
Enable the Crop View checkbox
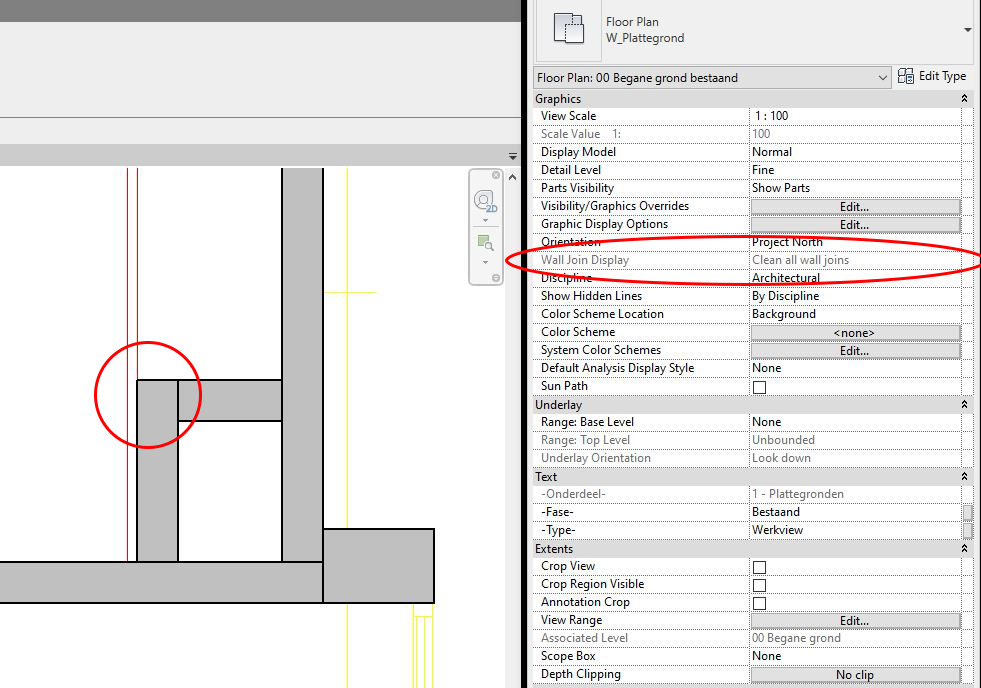tap(759, 565)
